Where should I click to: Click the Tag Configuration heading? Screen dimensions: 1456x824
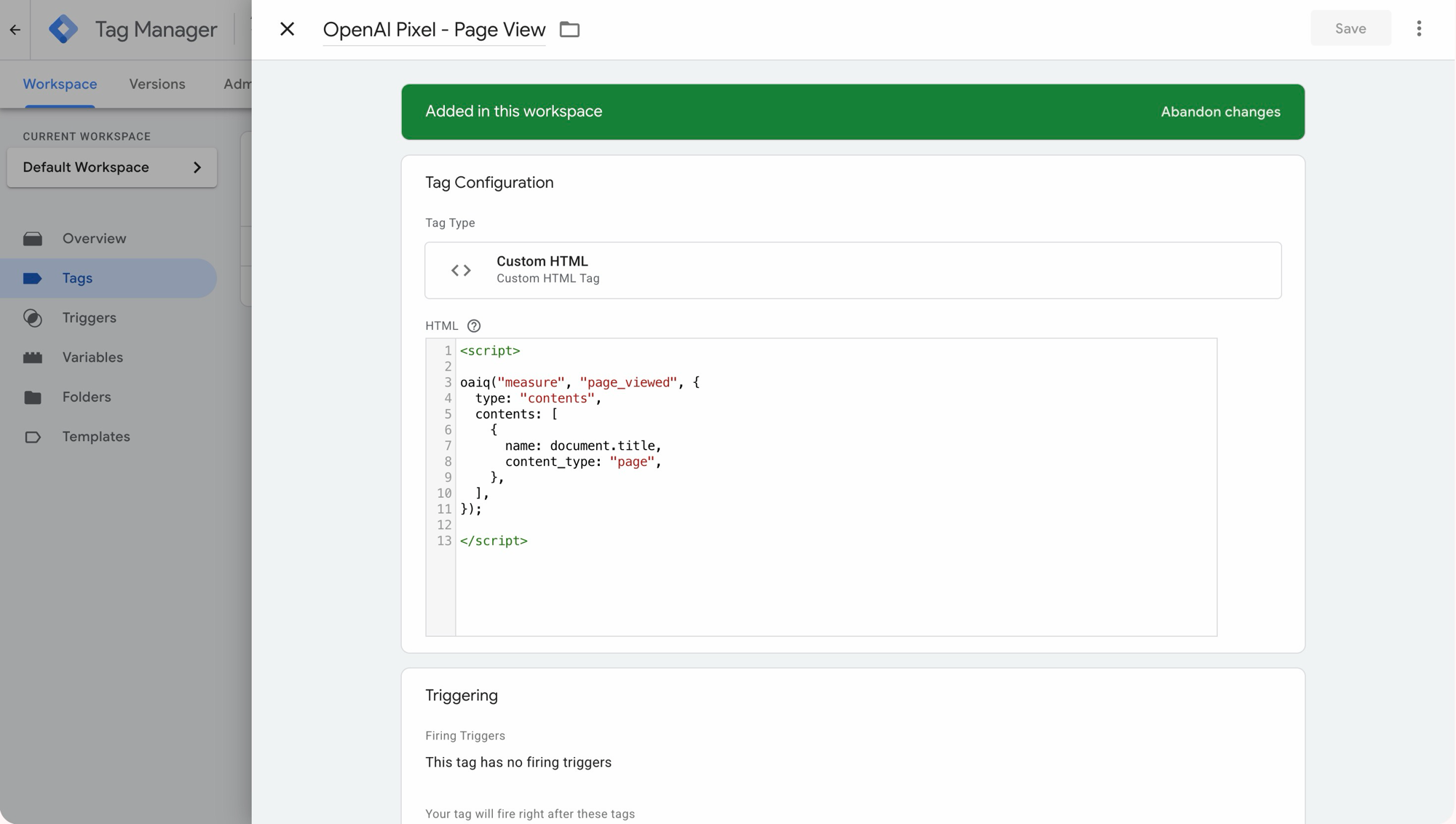pos(489,183)
